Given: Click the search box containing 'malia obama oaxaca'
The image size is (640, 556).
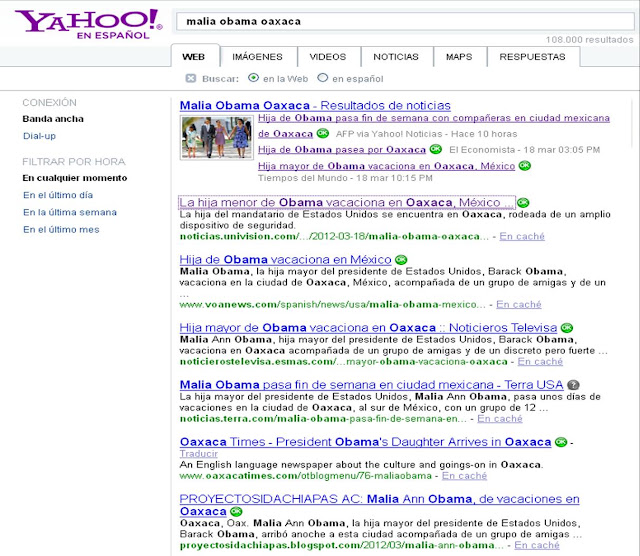Looking at the screenshot, I should click(405, 21).
